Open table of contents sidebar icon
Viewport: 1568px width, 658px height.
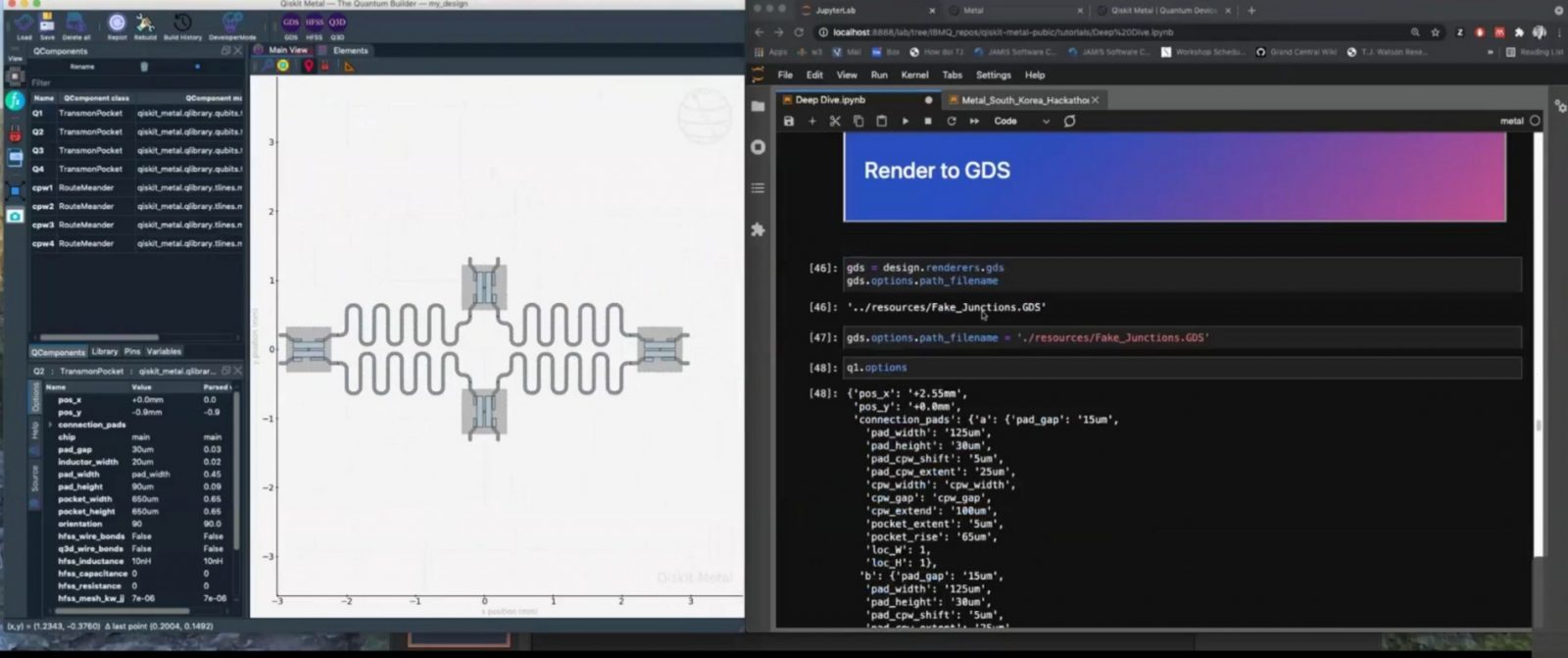[758, 188]
